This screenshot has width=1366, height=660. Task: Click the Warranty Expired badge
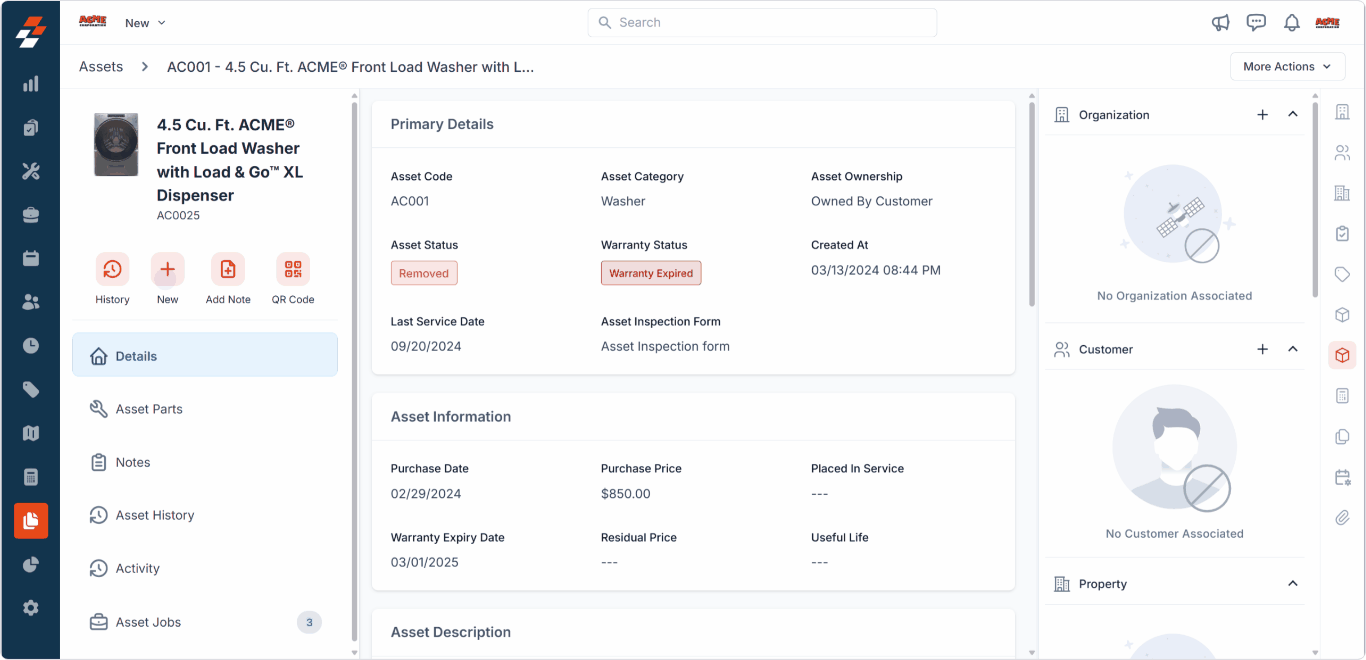[651, 273]
